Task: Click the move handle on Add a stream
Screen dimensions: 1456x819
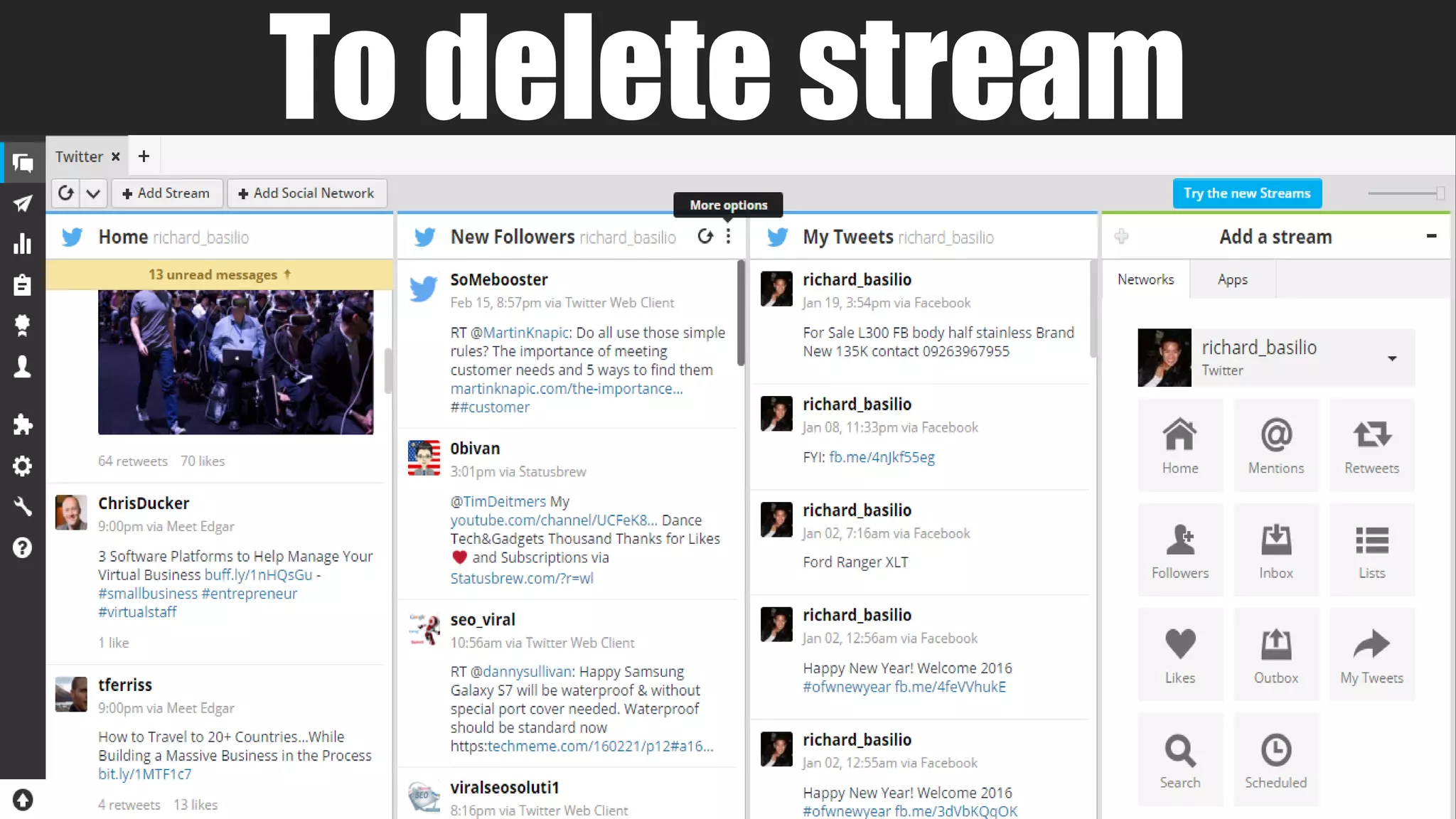Action: click(1121, 237)
